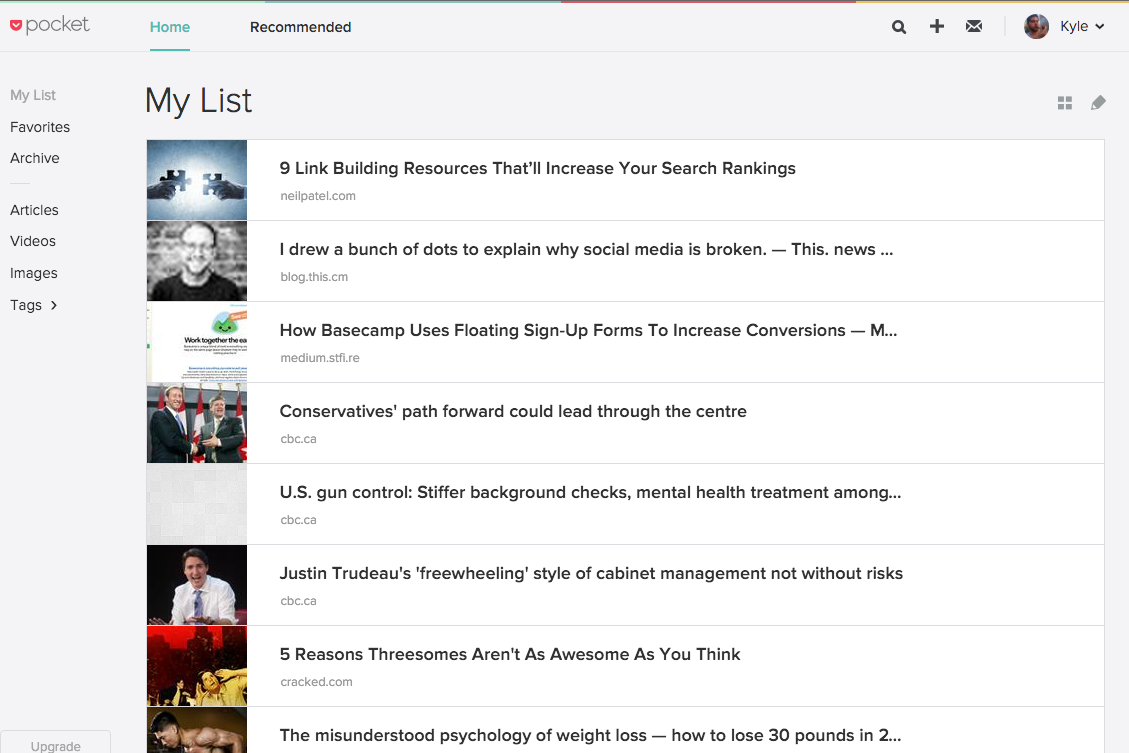Click the Justin Trudeau laughing thumbnail
Image resolution: width=1129 pixels, height=753 pixels.
click(197, 585)
